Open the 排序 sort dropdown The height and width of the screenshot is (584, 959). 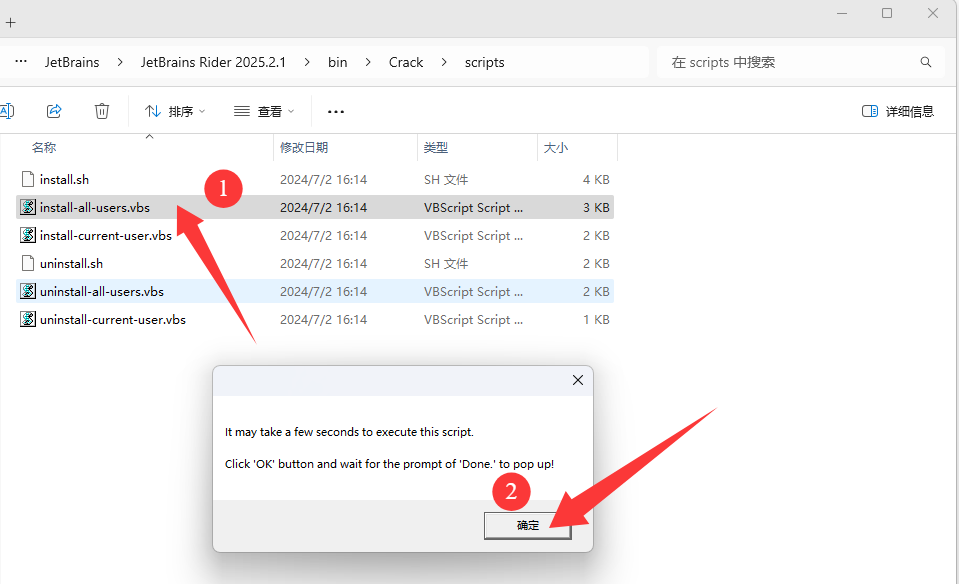pyautogui.click(x=175, y=111)
